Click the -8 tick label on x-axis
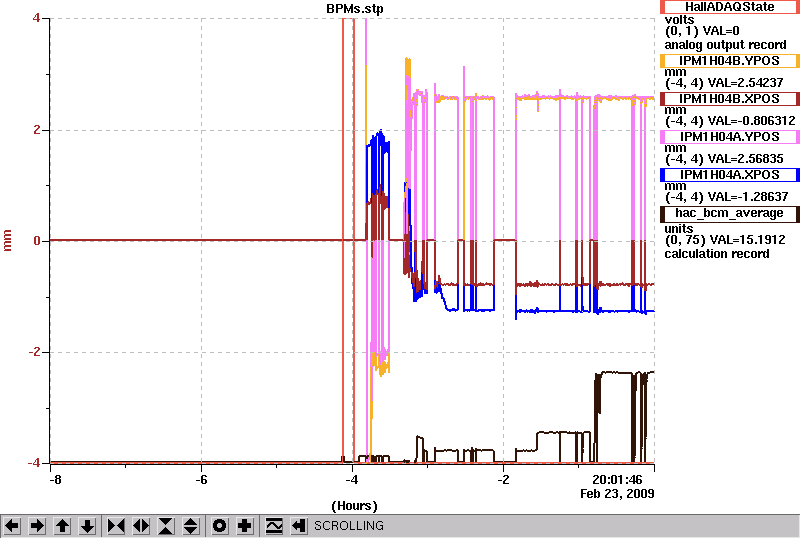800x538 pixels. click(x=55, y=480)
